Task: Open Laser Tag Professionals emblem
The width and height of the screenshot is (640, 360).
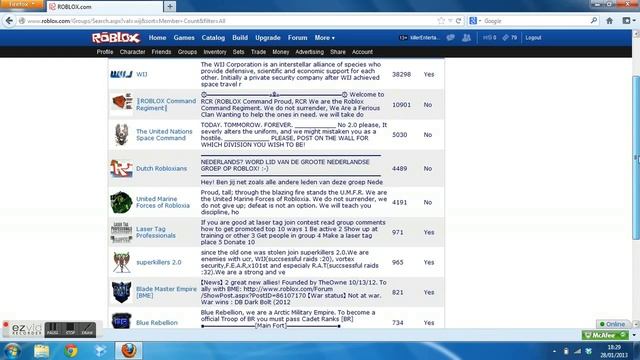Action: pyautogui.click(x=121, y=232)
